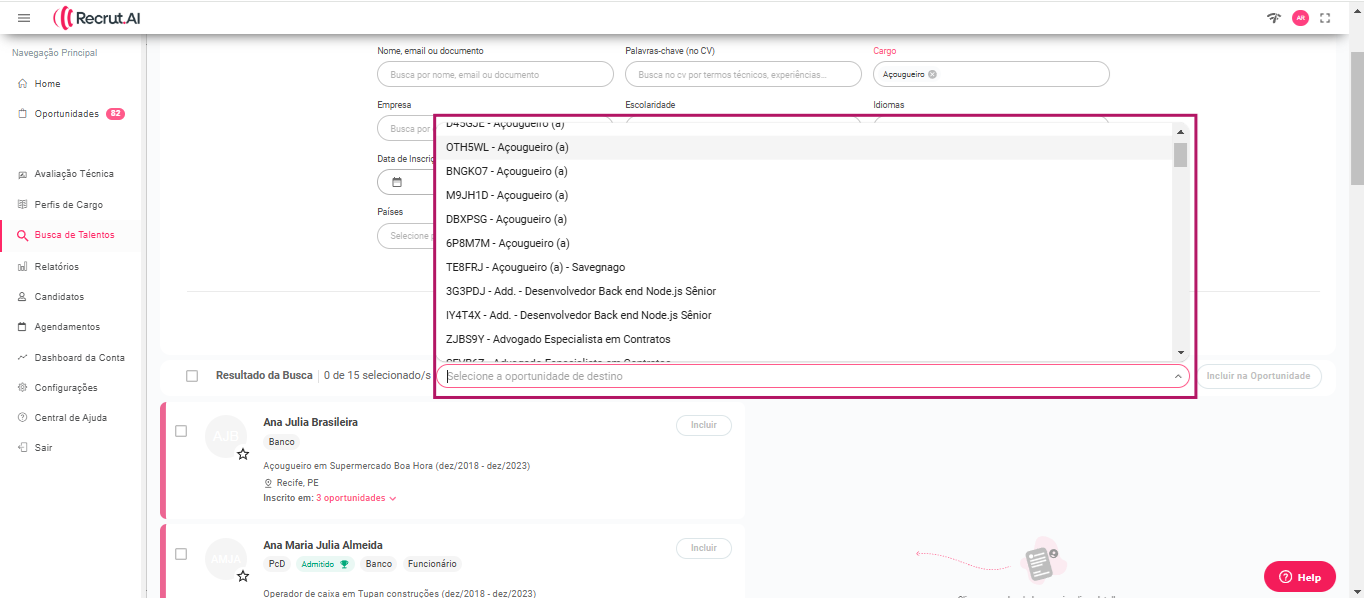
Task: Collapse the destination opportunity dropdown arrow
Action: 1177,377
